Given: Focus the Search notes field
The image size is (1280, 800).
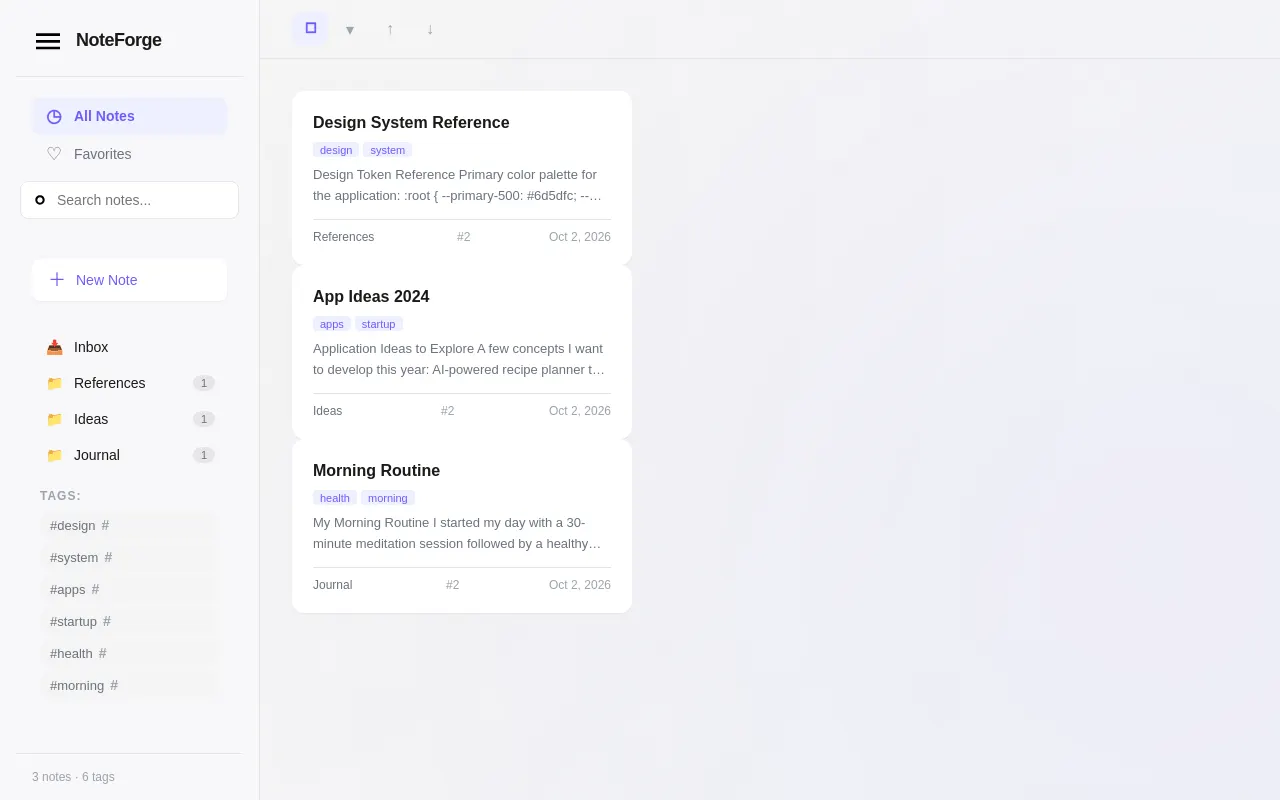Looking at the screenshot, I should [x=130, y=200].
